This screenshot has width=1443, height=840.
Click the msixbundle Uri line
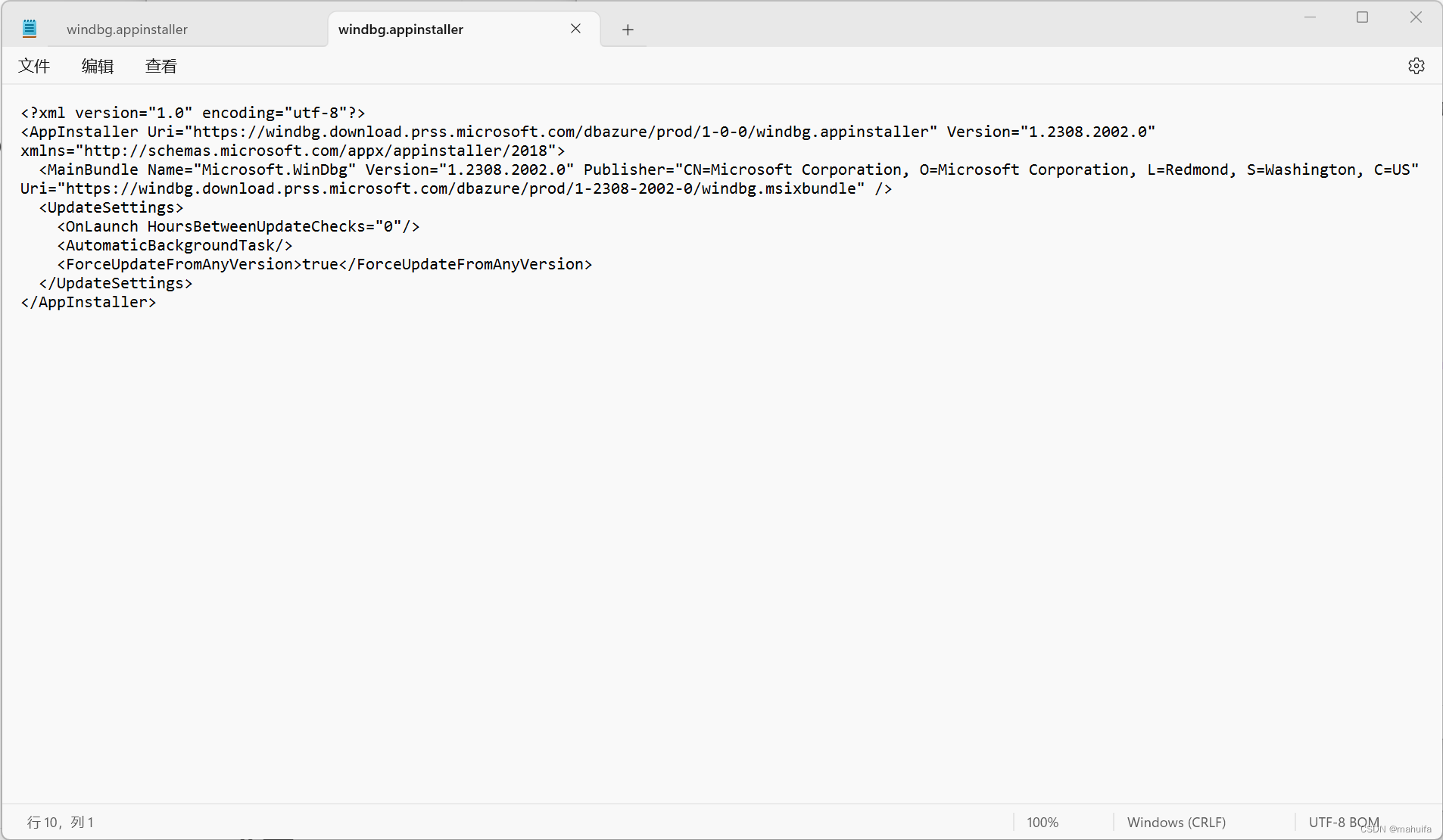[457, 188]
